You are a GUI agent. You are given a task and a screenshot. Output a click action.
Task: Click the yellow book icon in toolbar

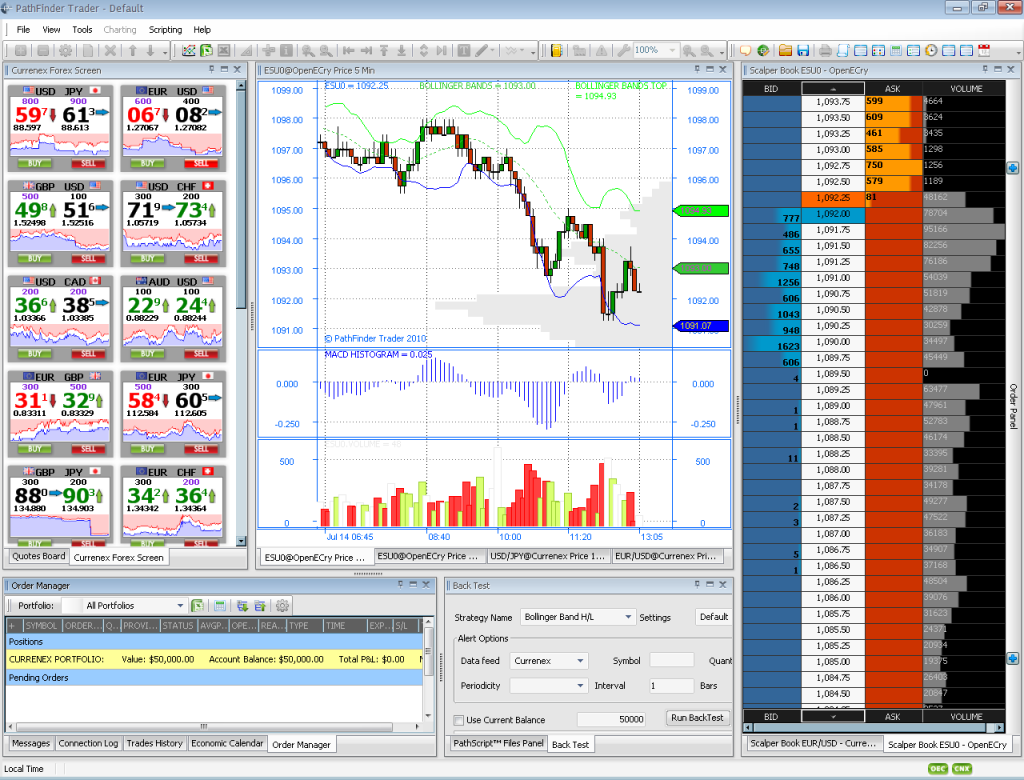[557, 50]
